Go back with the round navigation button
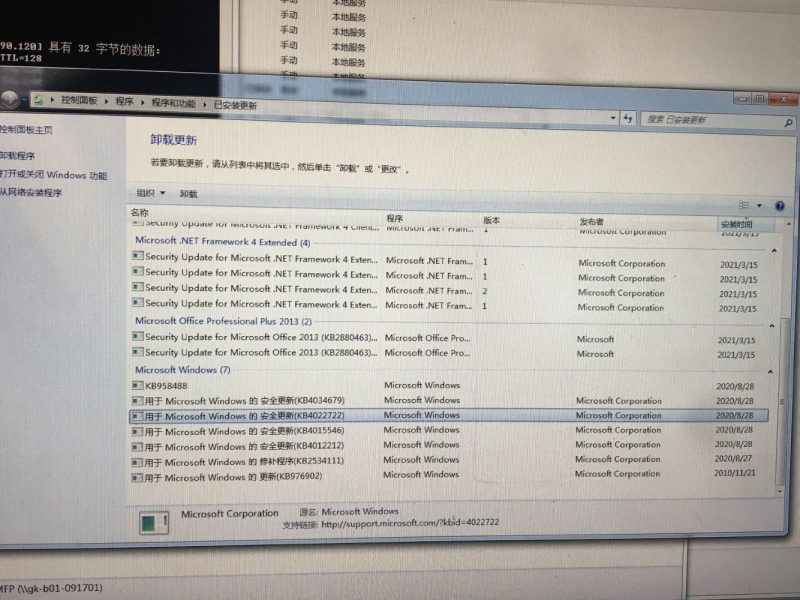800x600 pixels. [9, 99]
